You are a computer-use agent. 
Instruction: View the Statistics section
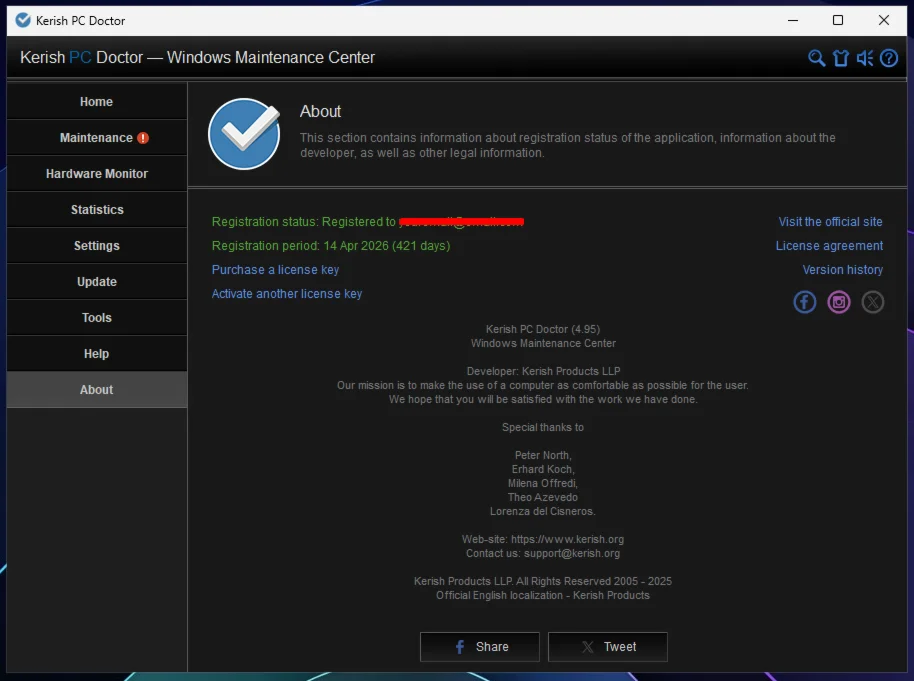click(x=97, y=210)
